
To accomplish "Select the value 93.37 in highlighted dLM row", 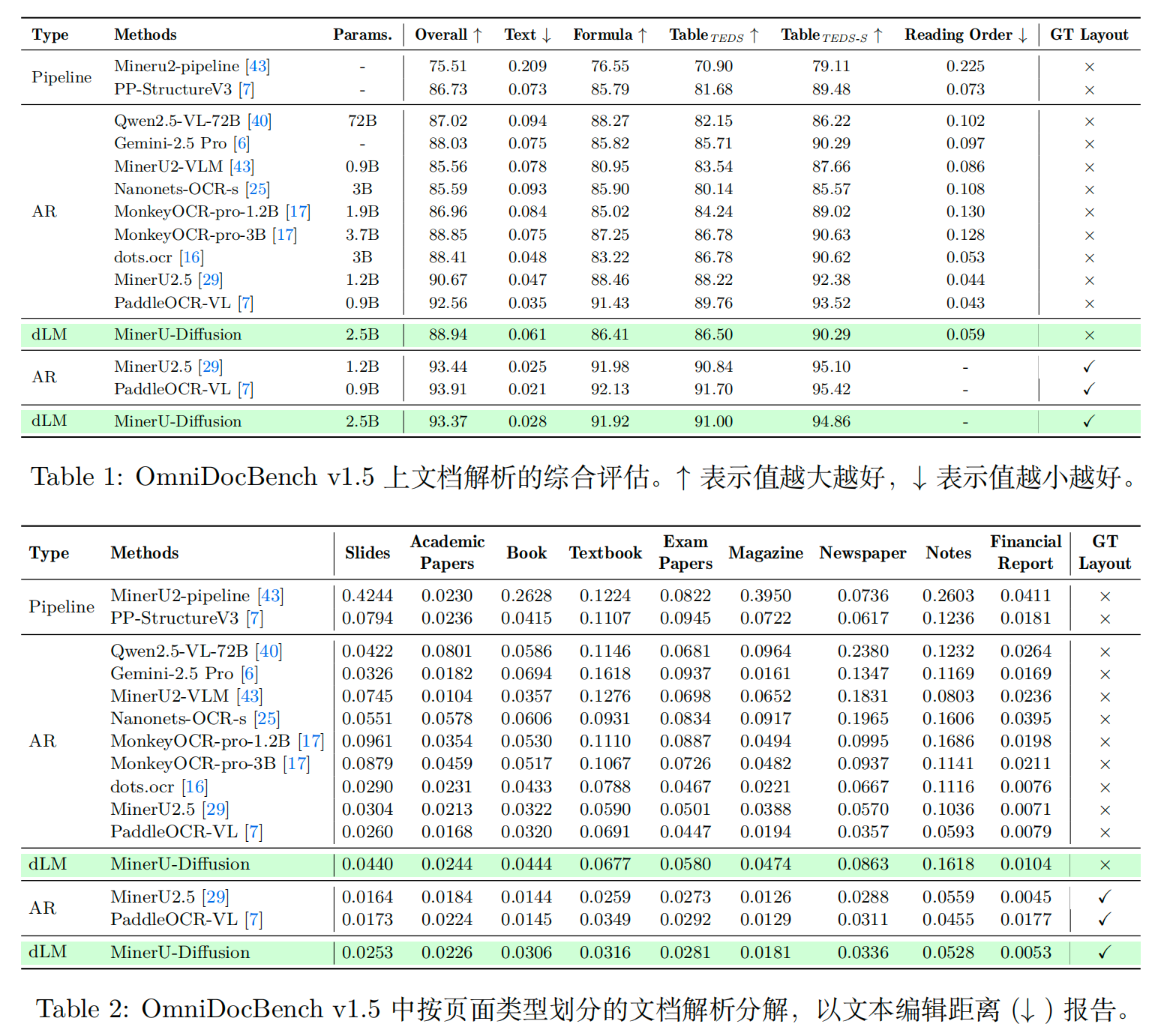I will tap(448, 421).
